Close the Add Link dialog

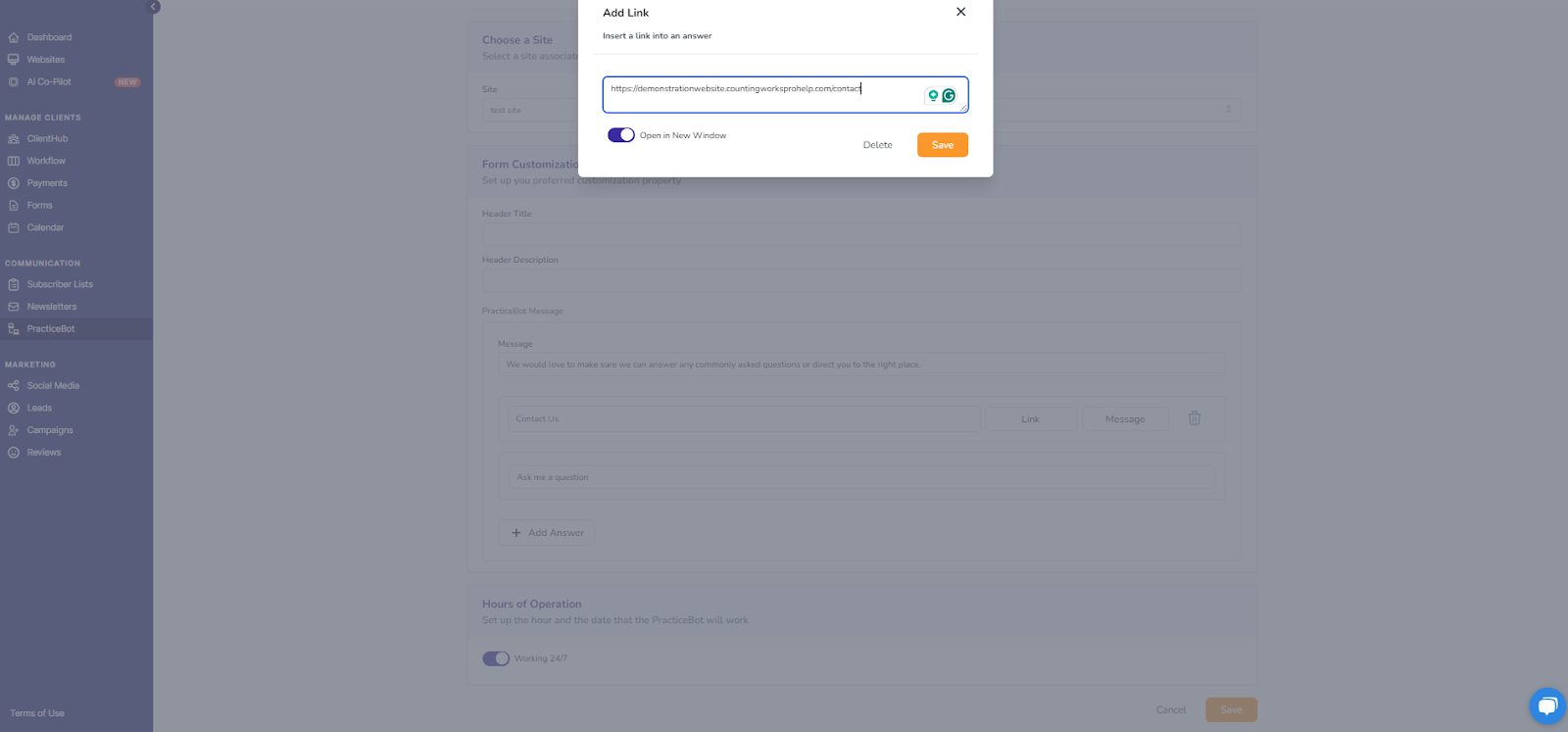960,12
